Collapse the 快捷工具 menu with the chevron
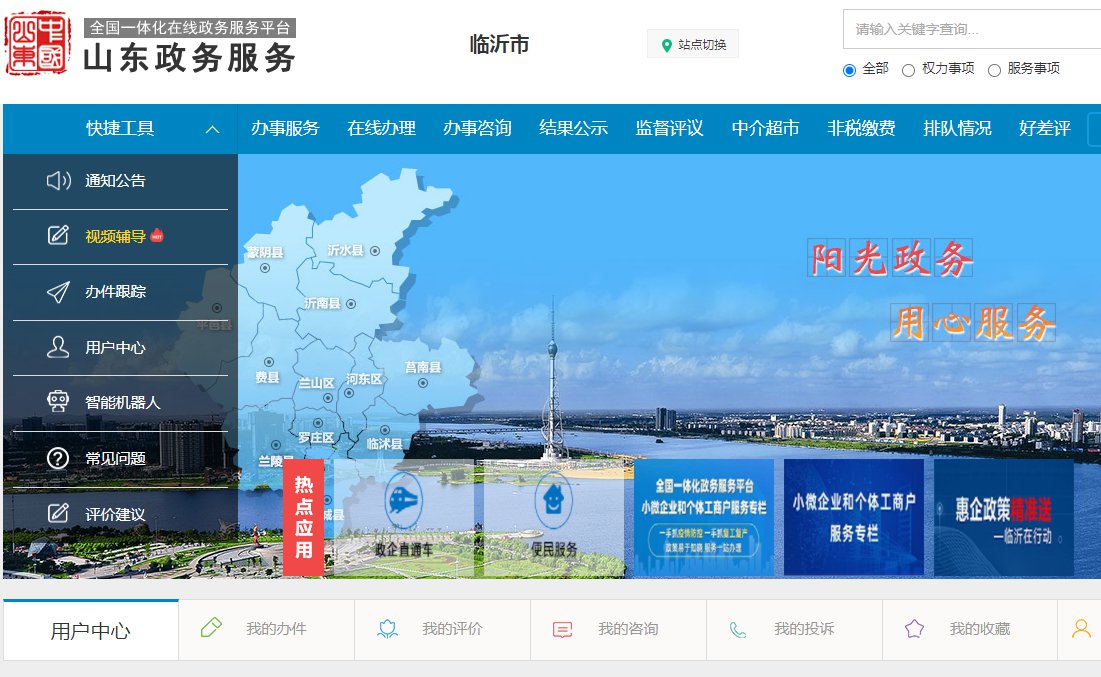Viewport: 1101px width, 677px height. click(x=212, y=129)
